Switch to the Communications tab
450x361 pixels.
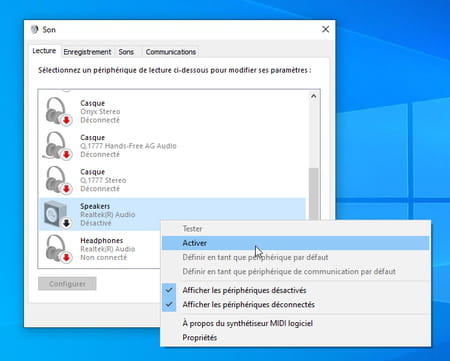pos(171,52)
